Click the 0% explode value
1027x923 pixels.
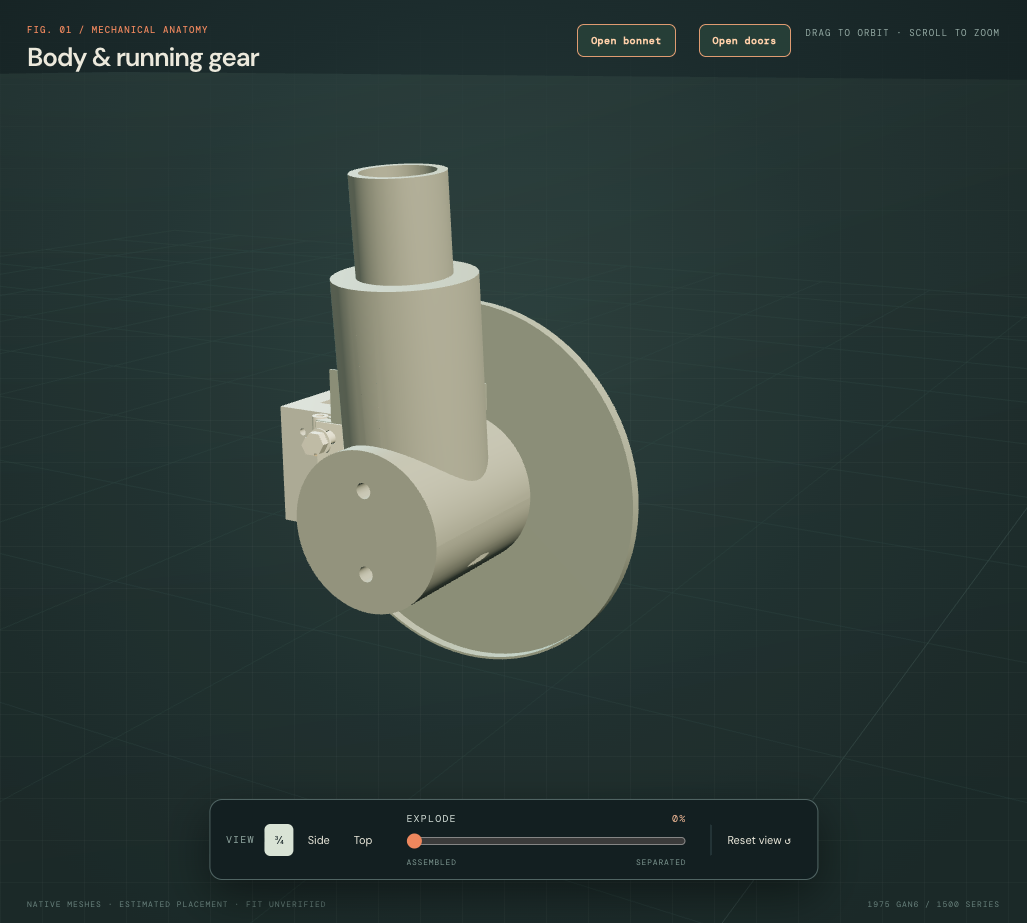(679, 818)
